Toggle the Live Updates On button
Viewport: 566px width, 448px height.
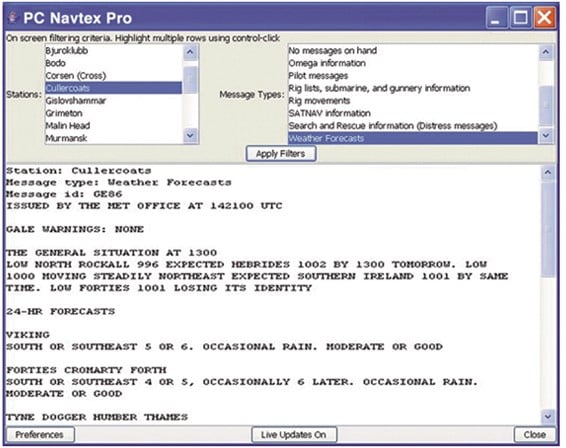click(294, 435)
